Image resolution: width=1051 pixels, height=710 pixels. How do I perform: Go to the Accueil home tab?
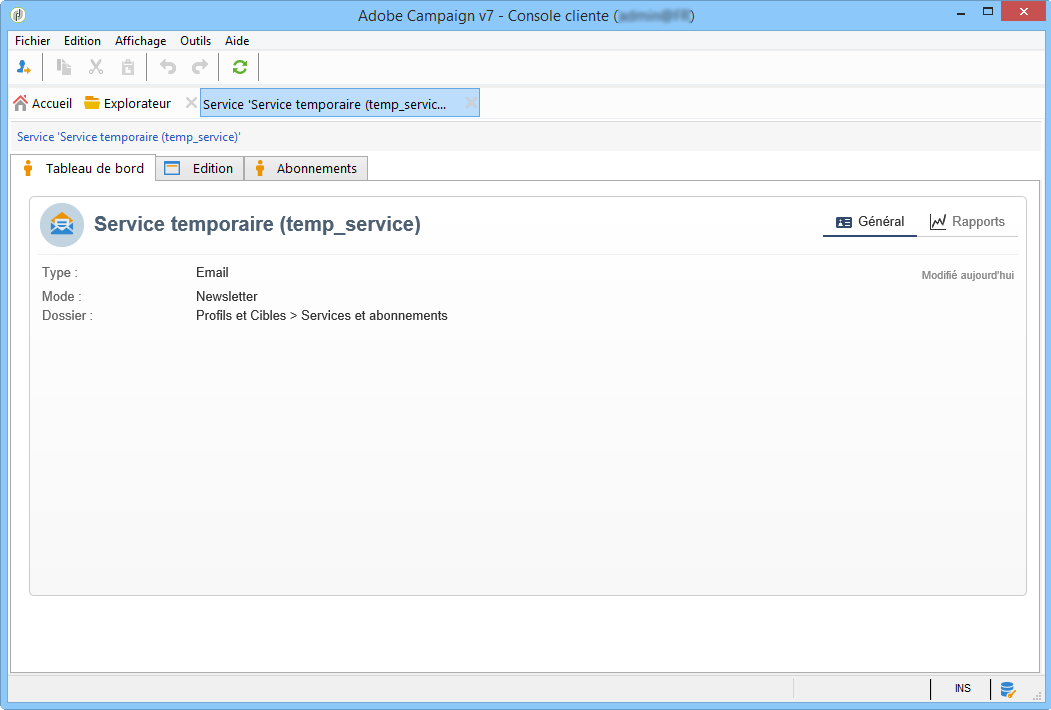click(42, 103)
